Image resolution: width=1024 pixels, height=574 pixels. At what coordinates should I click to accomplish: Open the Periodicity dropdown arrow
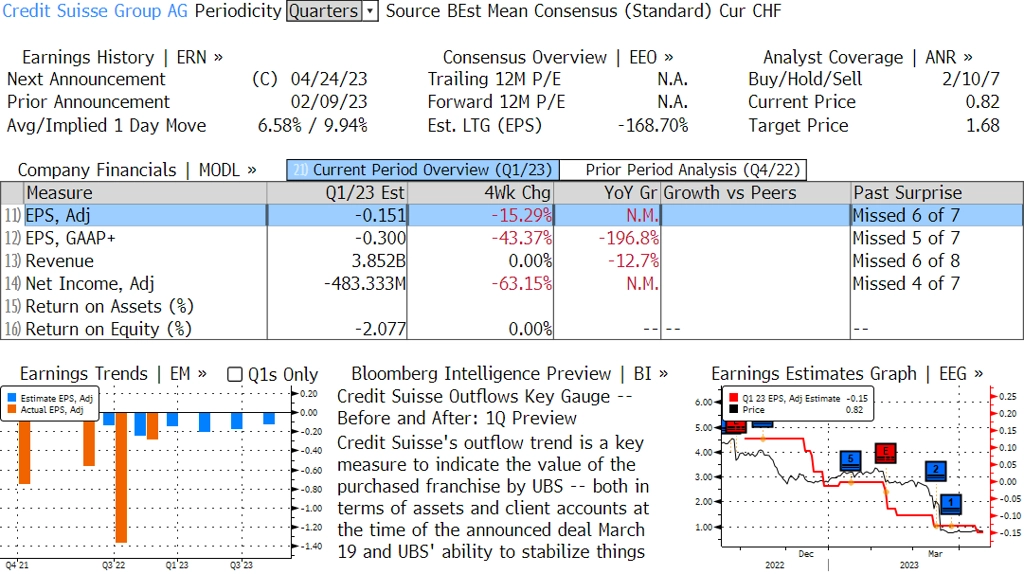[370, 11]
